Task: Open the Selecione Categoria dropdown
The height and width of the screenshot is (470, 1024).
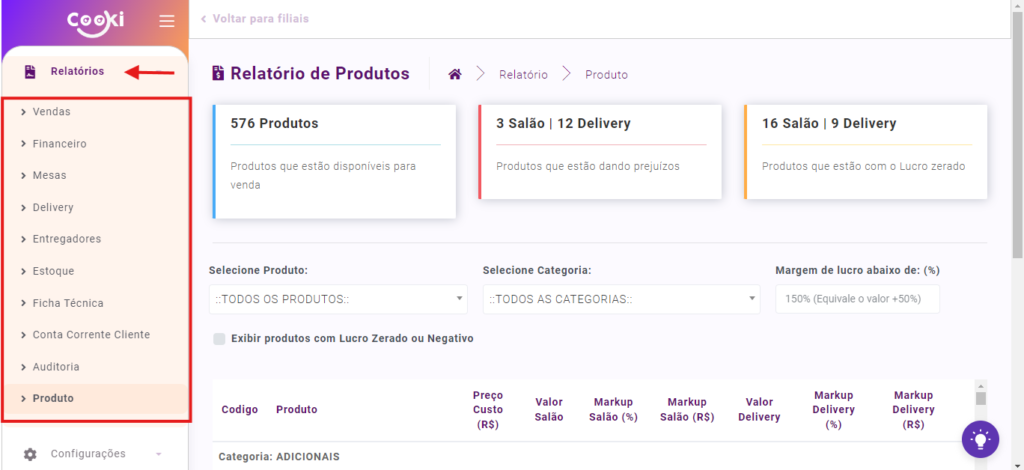Action: click(x=621, y=299)
